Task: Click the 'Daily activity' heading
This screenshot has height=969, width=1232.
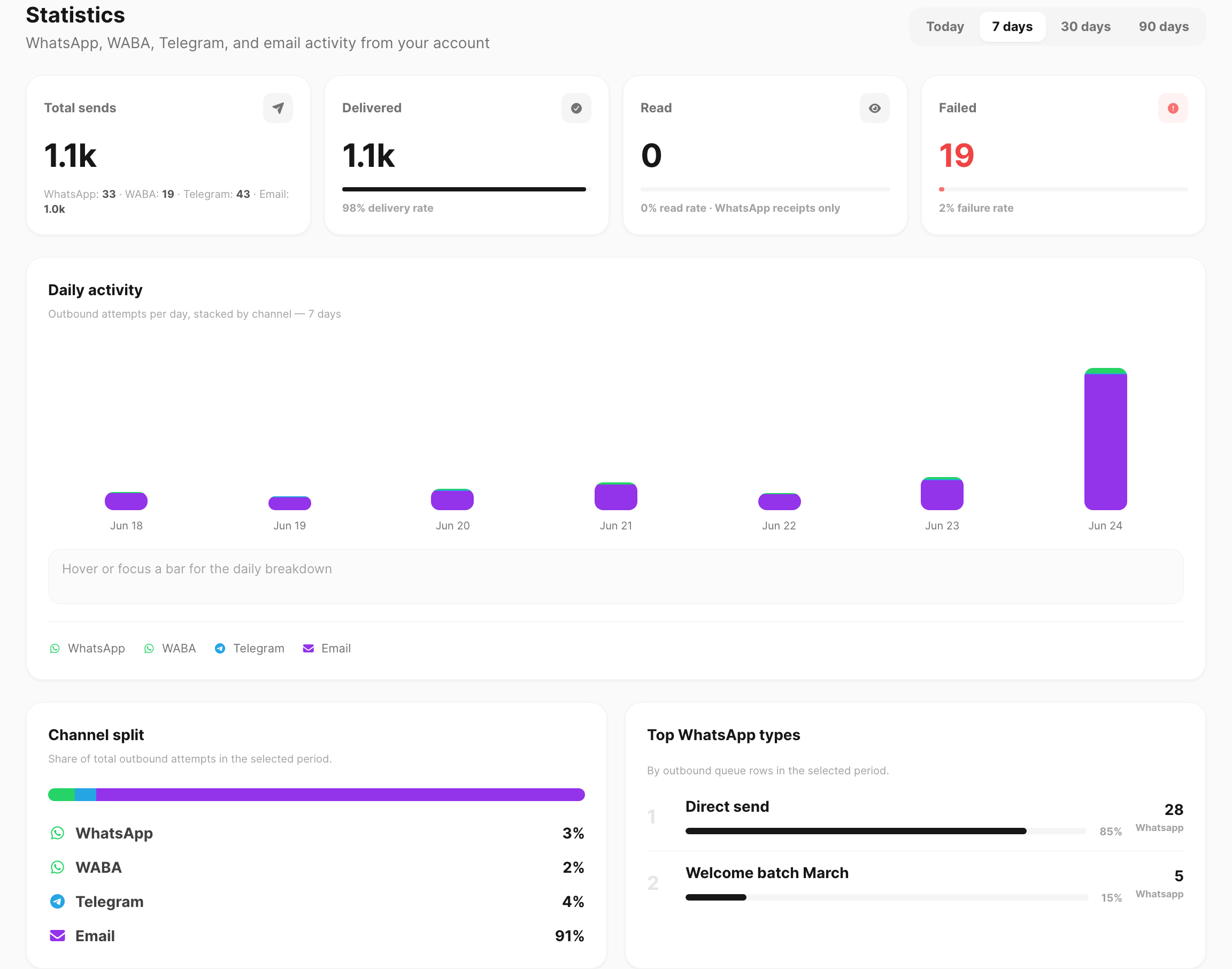Action: (x=95, y=290)
